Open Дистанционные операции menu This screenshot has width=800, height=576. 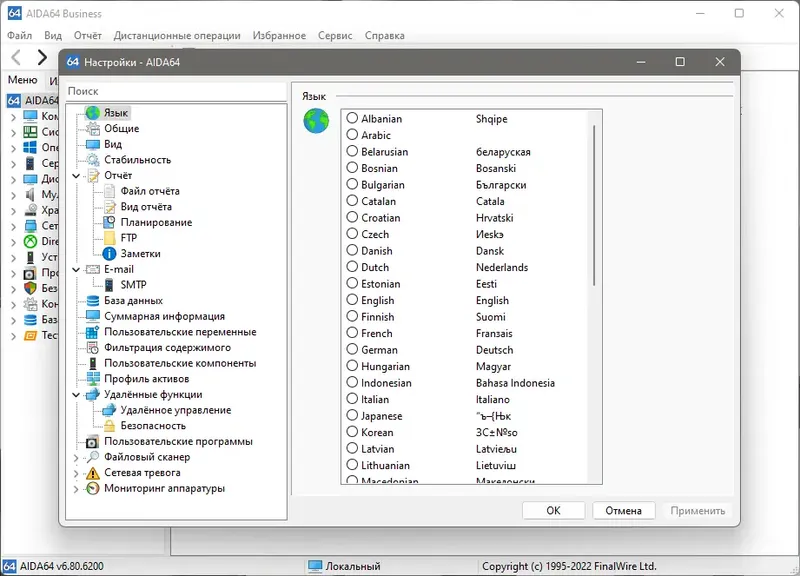(177, 35)
